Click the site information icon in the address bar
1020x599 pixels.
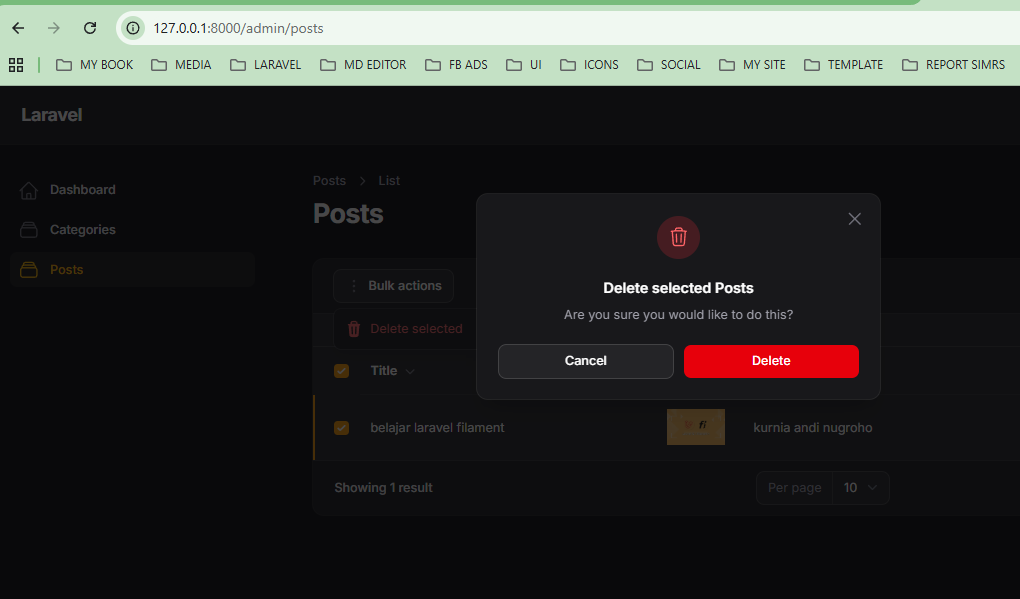132,28
